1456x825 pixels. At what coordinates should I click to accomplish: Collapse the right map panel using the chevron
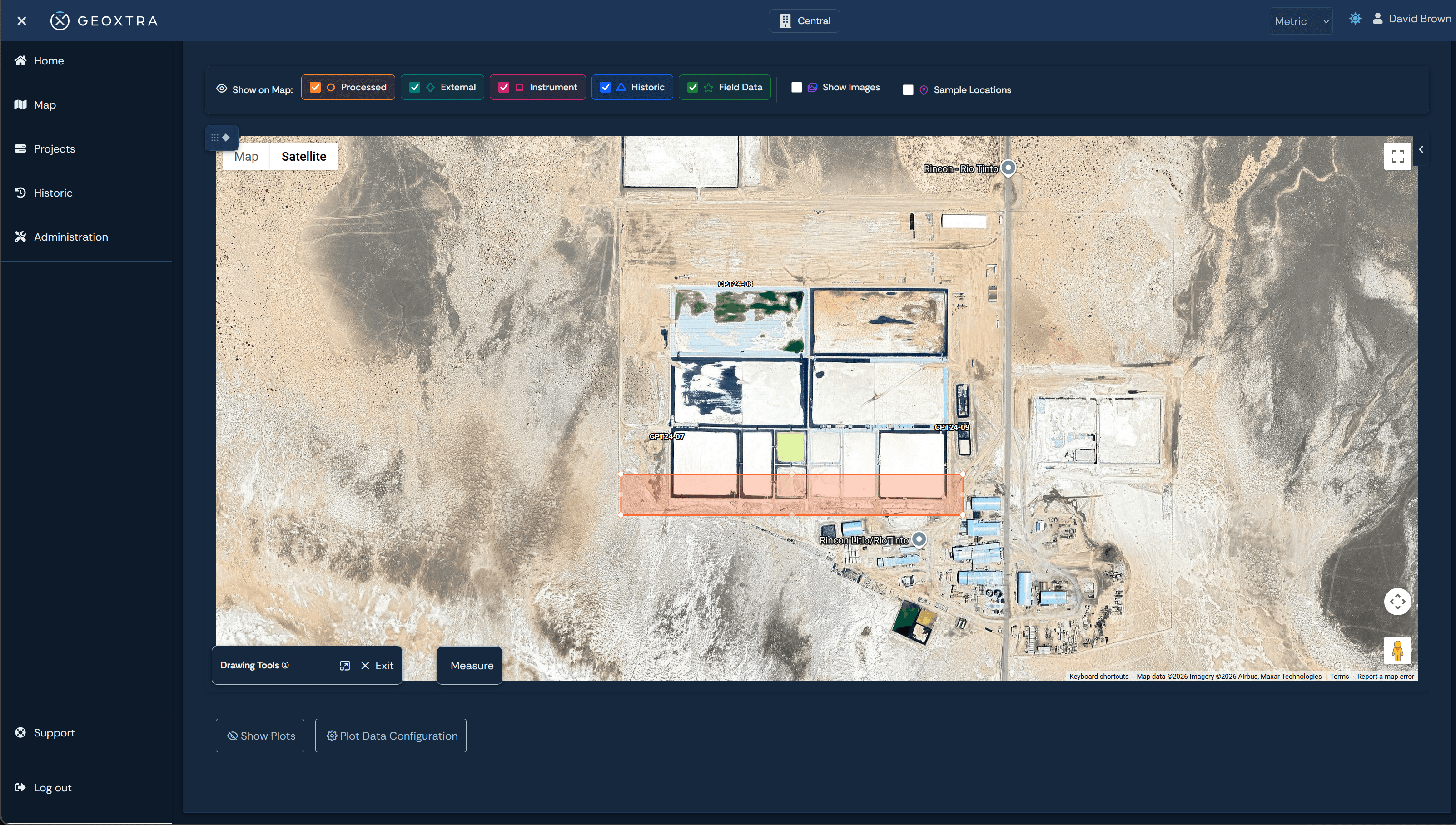click(x=1421, y=149)
